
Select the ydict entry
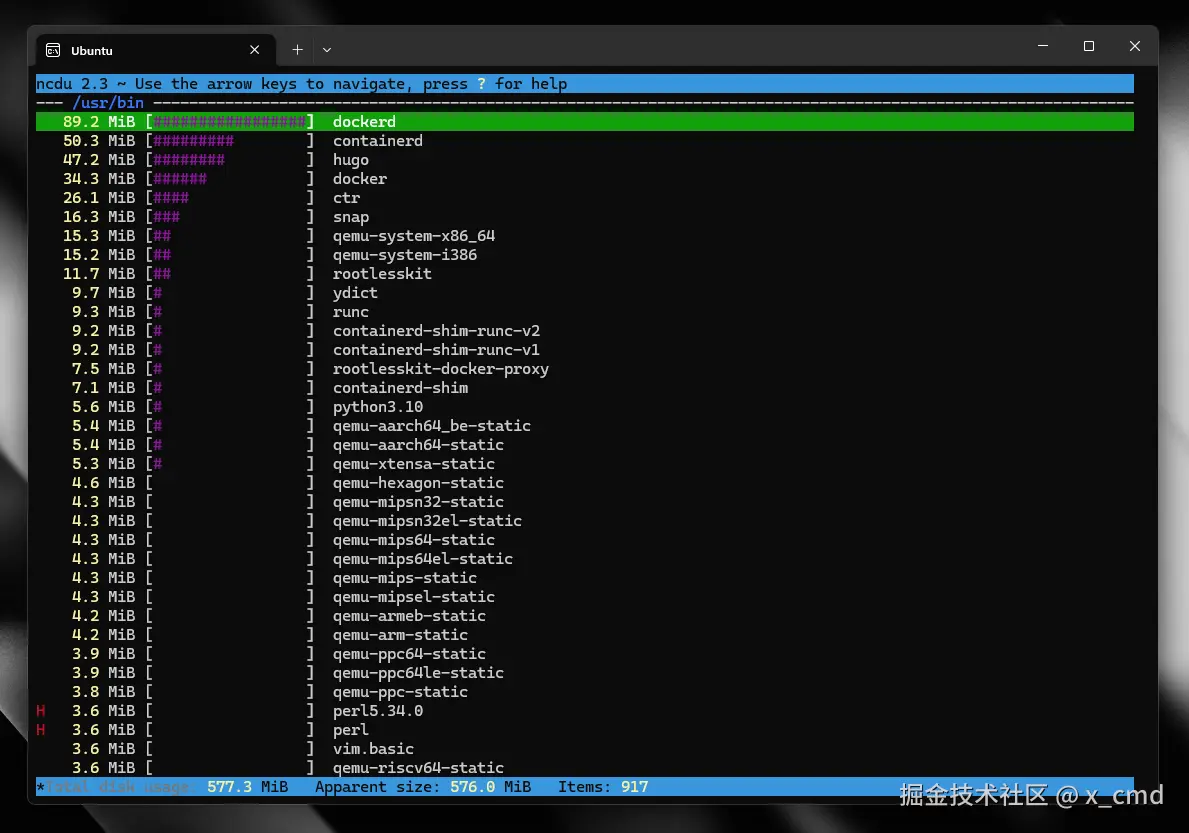click(x=585, y=293)
